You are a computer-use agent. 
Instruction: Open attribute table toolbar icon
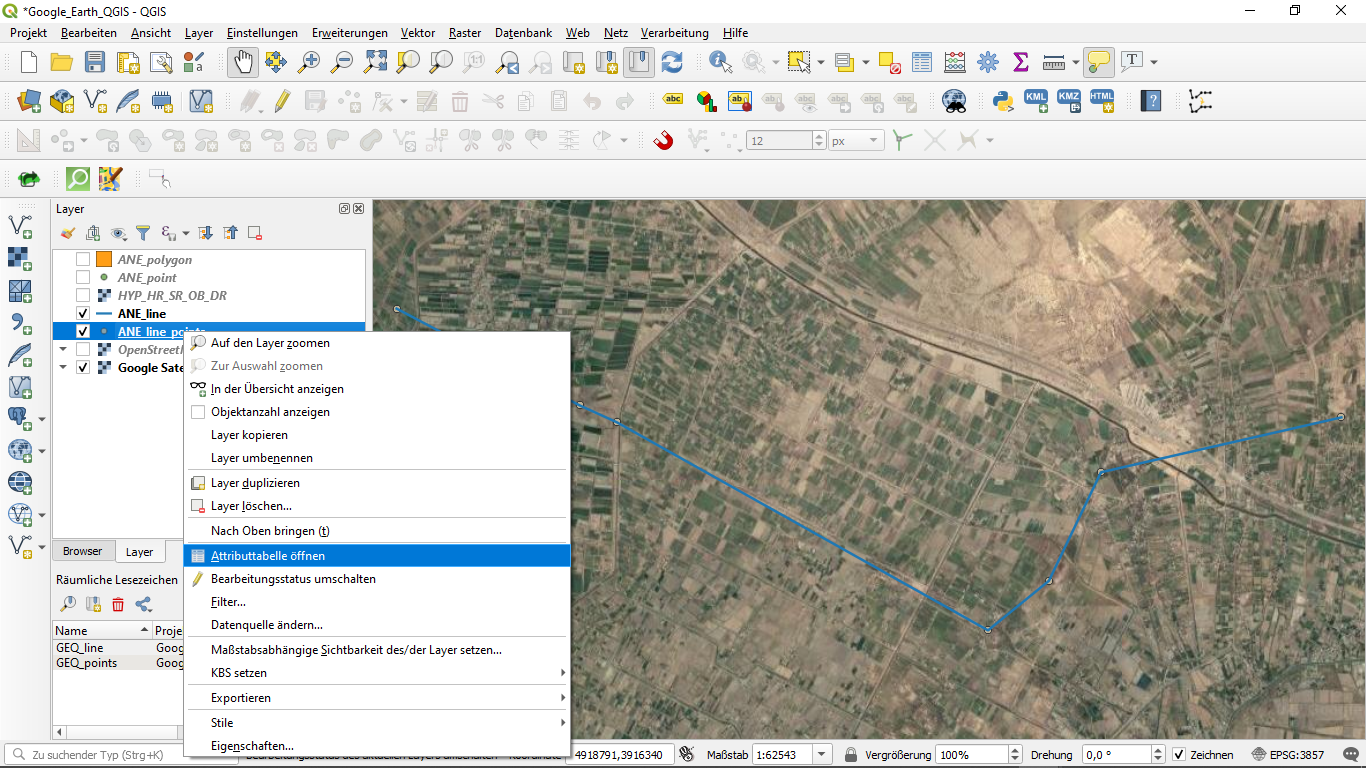pyautogui.click(x=921, y=62)
